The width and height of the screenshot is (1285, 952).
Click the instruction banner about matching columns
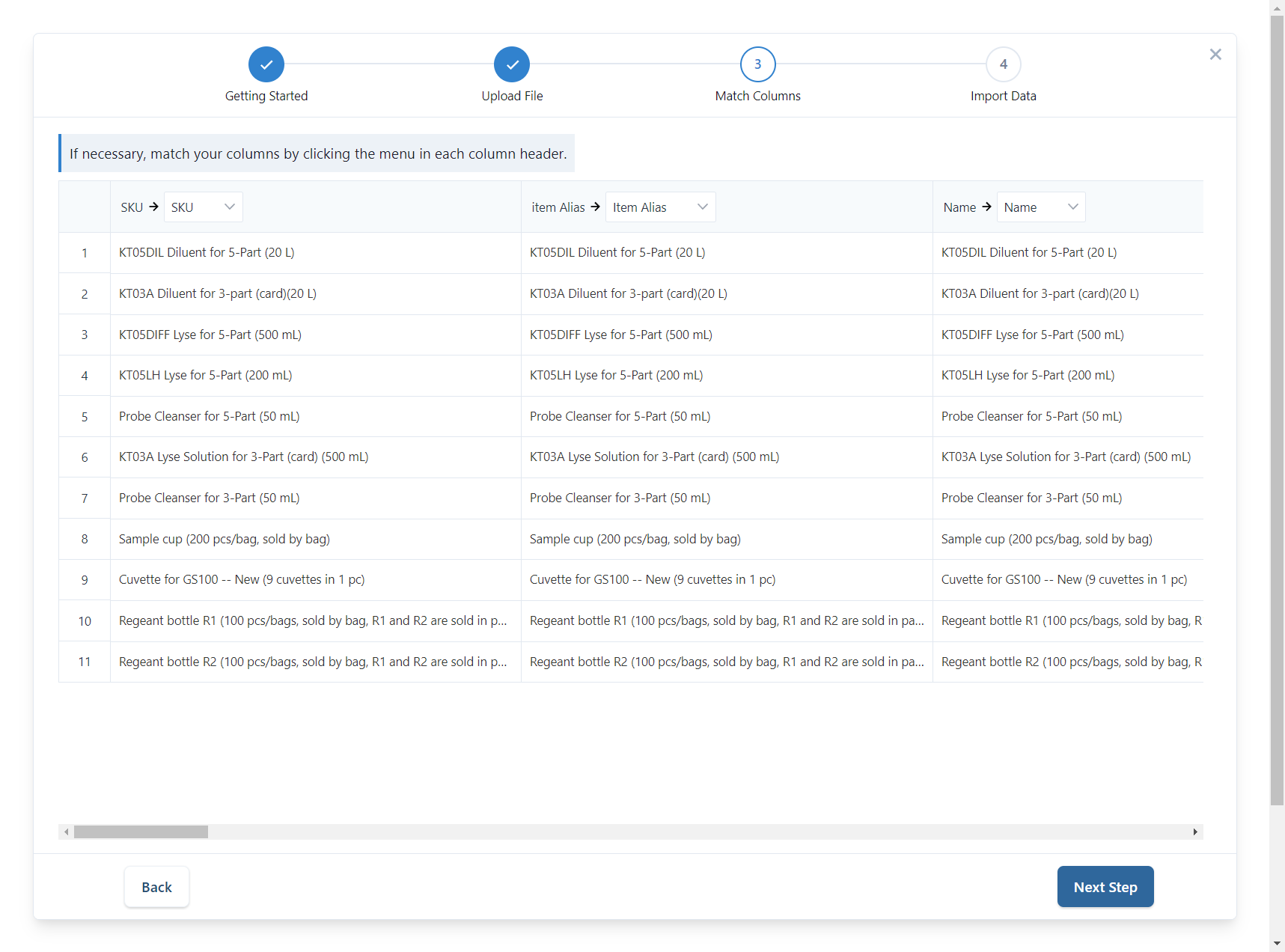(x=317, y=153)
